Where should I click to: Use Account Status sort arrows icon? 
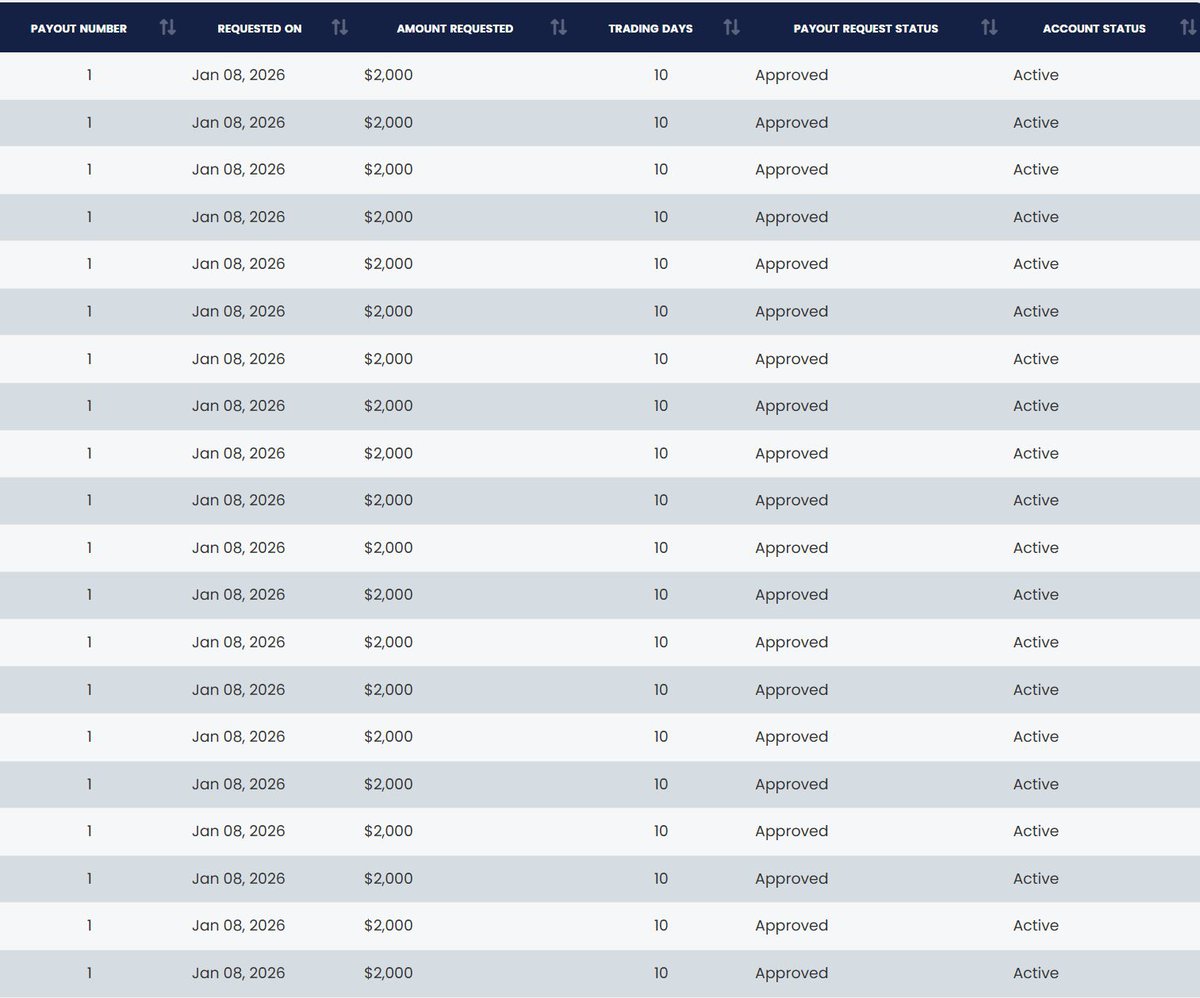coord(1188,28)
